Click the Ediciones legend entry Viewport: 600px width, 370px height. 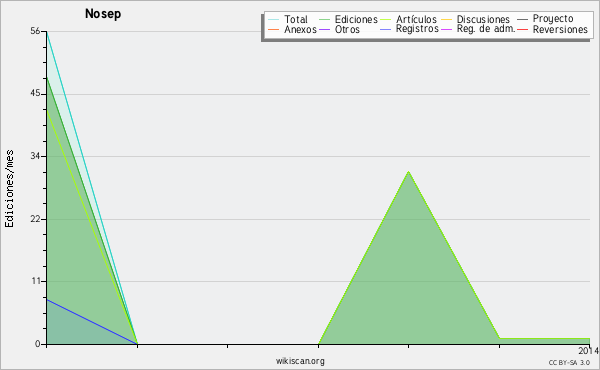pyautogui.click(x=348, y=20)
